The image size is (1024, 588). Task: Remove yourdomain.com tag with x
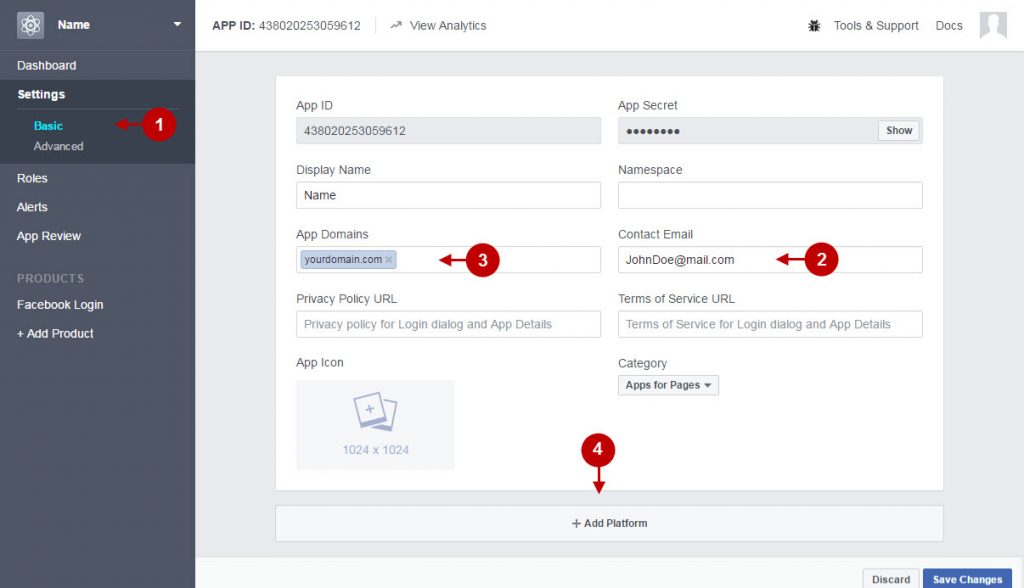389,259
